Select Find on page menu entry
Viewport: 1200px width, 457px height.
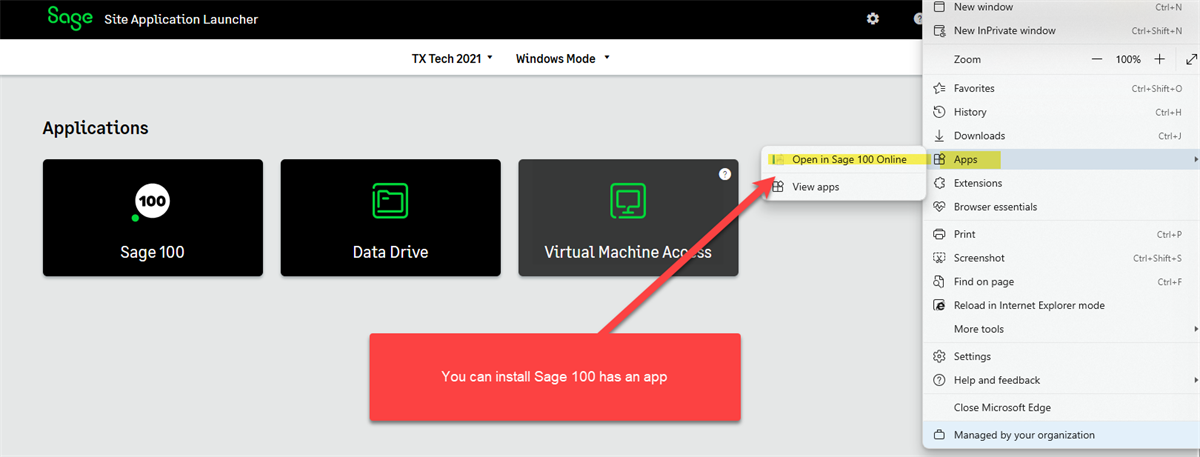pos(1060,282)
